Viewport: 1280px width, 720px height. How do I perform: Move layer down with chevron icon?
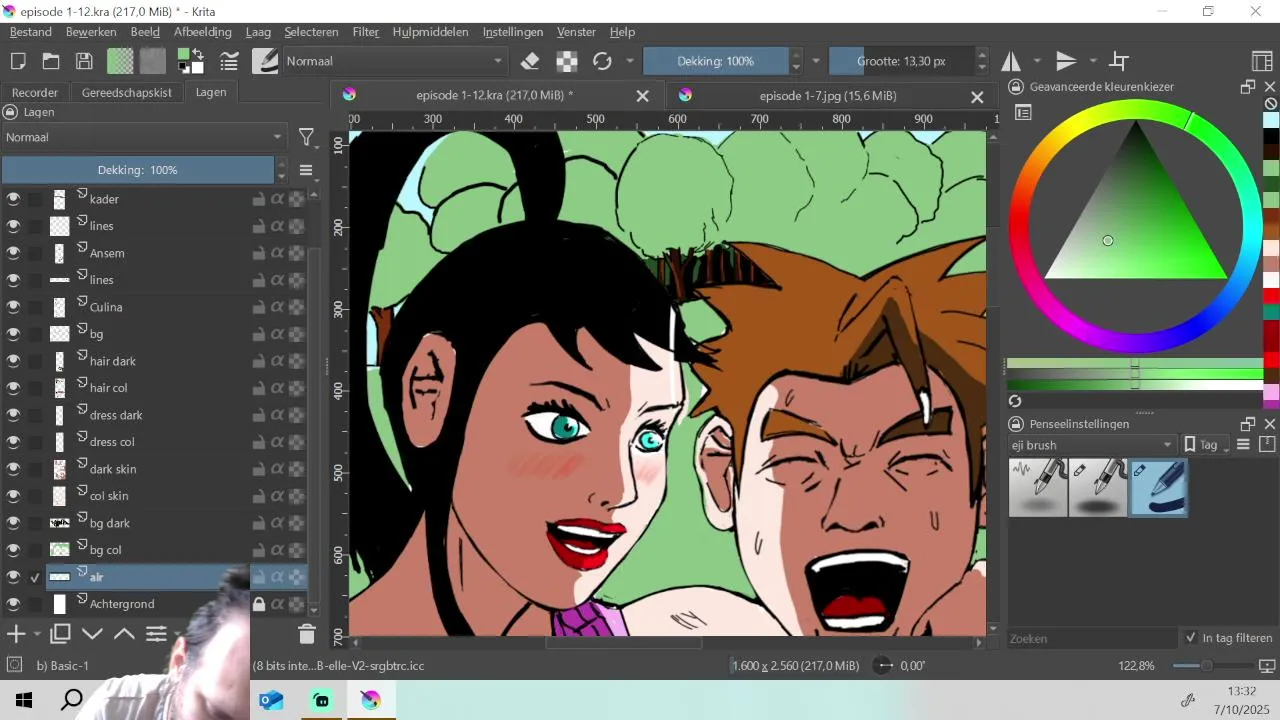92,634
